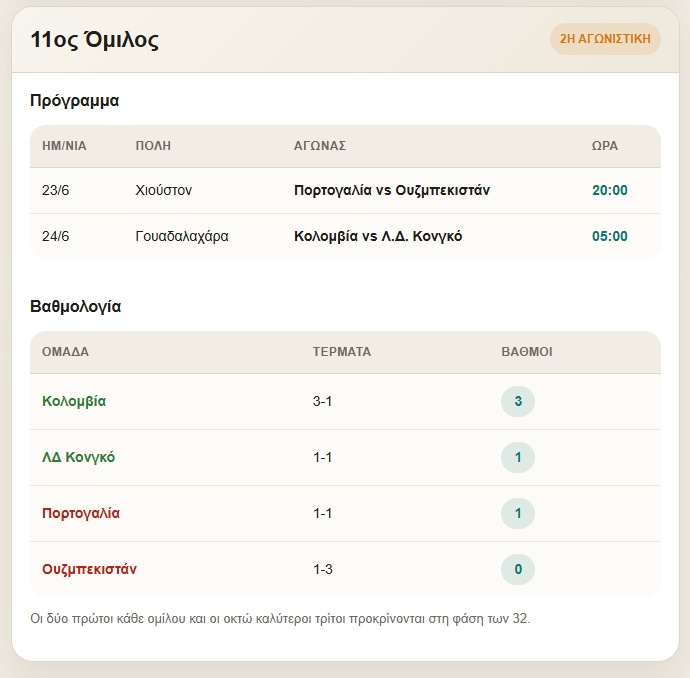Click Πορτογαλία's points badge '1'
690x678 pixels.
pyautogui.click(x=518, y=513)
